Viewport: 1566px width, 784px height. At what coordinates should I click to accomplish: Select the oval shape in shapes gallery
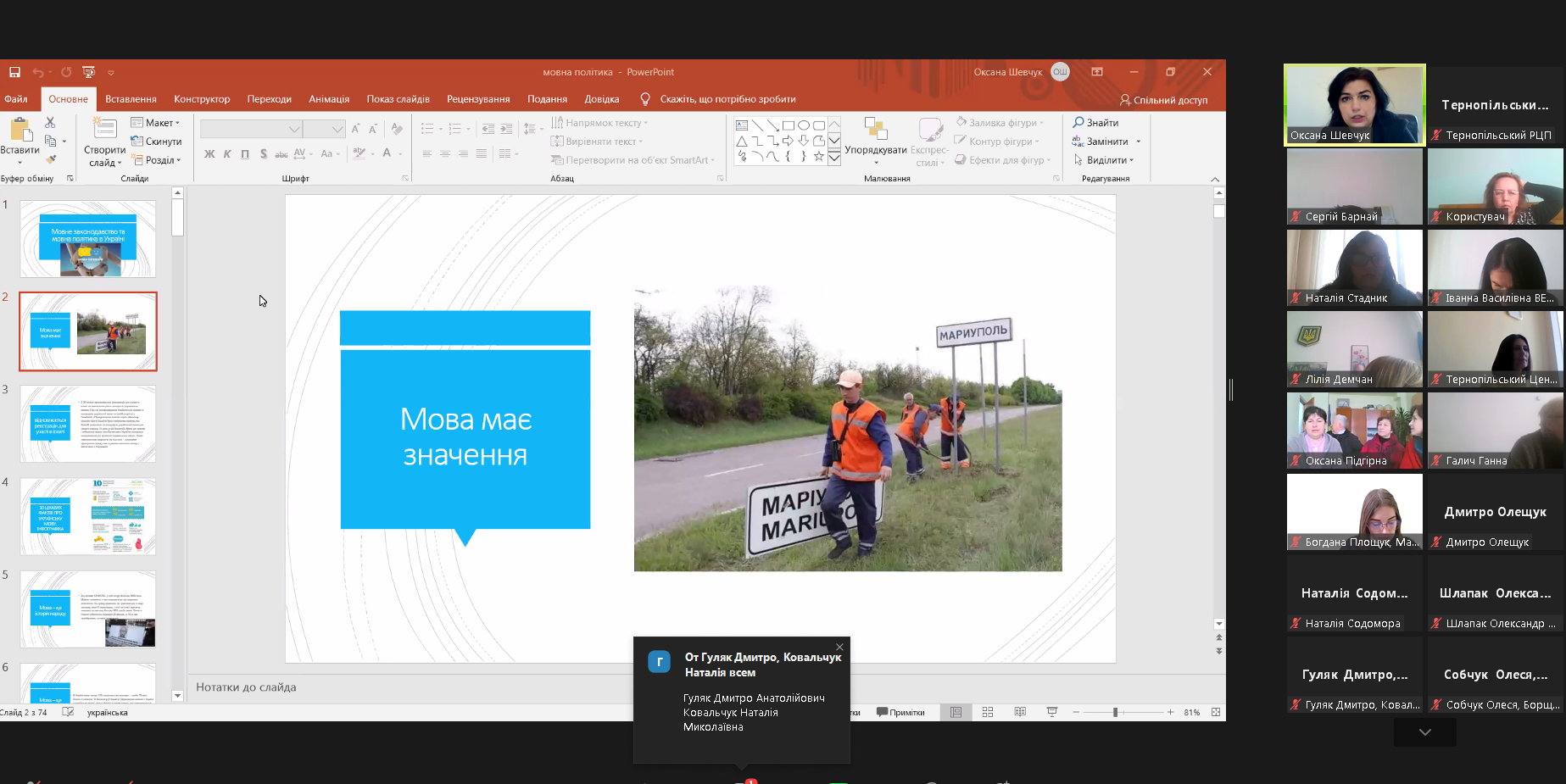click(804, 125)
